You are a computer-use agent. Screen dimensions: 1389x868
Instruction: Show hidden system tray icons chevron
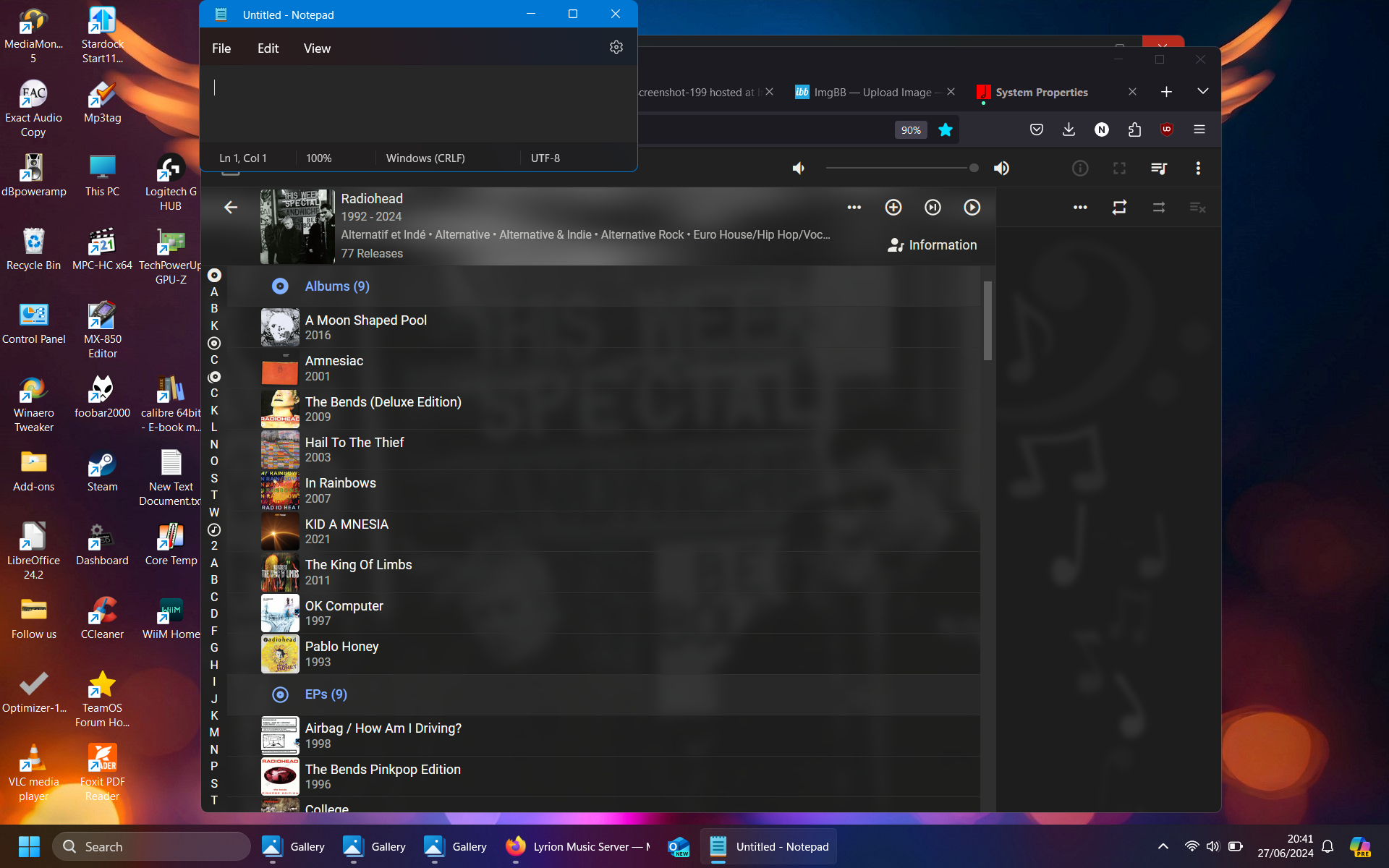[1163, 846]
